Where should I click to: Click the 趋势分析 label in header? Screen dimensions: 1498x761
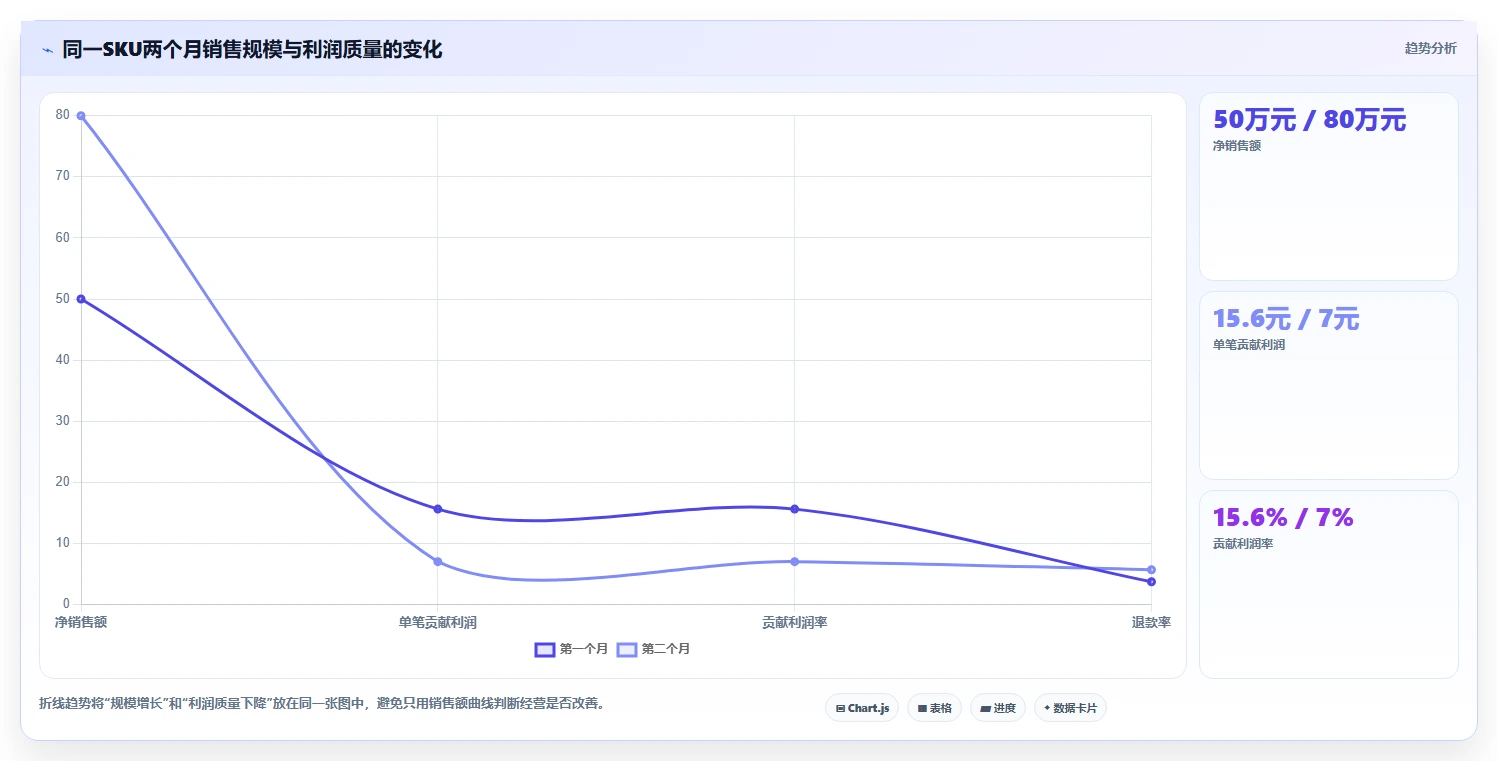coord(1430,48)
